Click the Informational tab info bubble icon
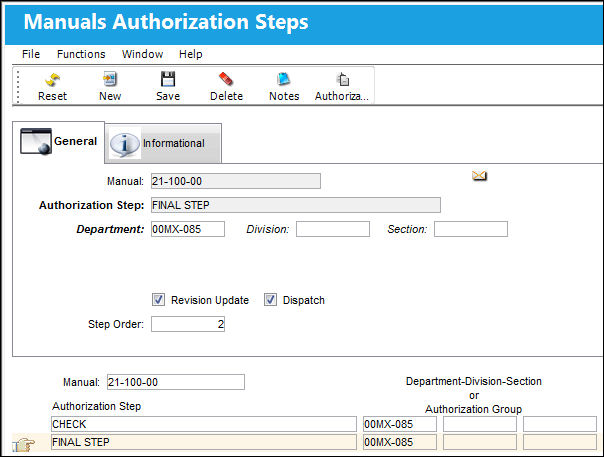 coord(124,143)
